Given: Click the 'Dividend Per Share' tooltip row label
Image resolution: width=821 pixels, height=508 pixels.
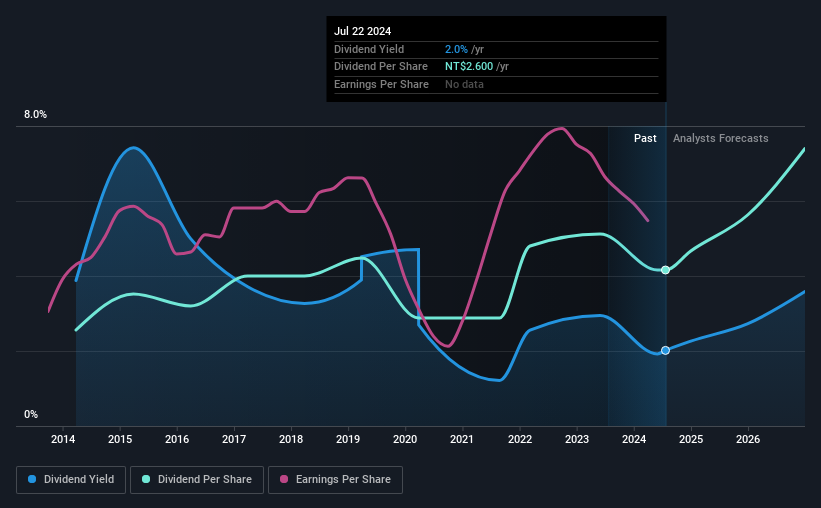Looking at the screenshot, I should coord(381,67).
